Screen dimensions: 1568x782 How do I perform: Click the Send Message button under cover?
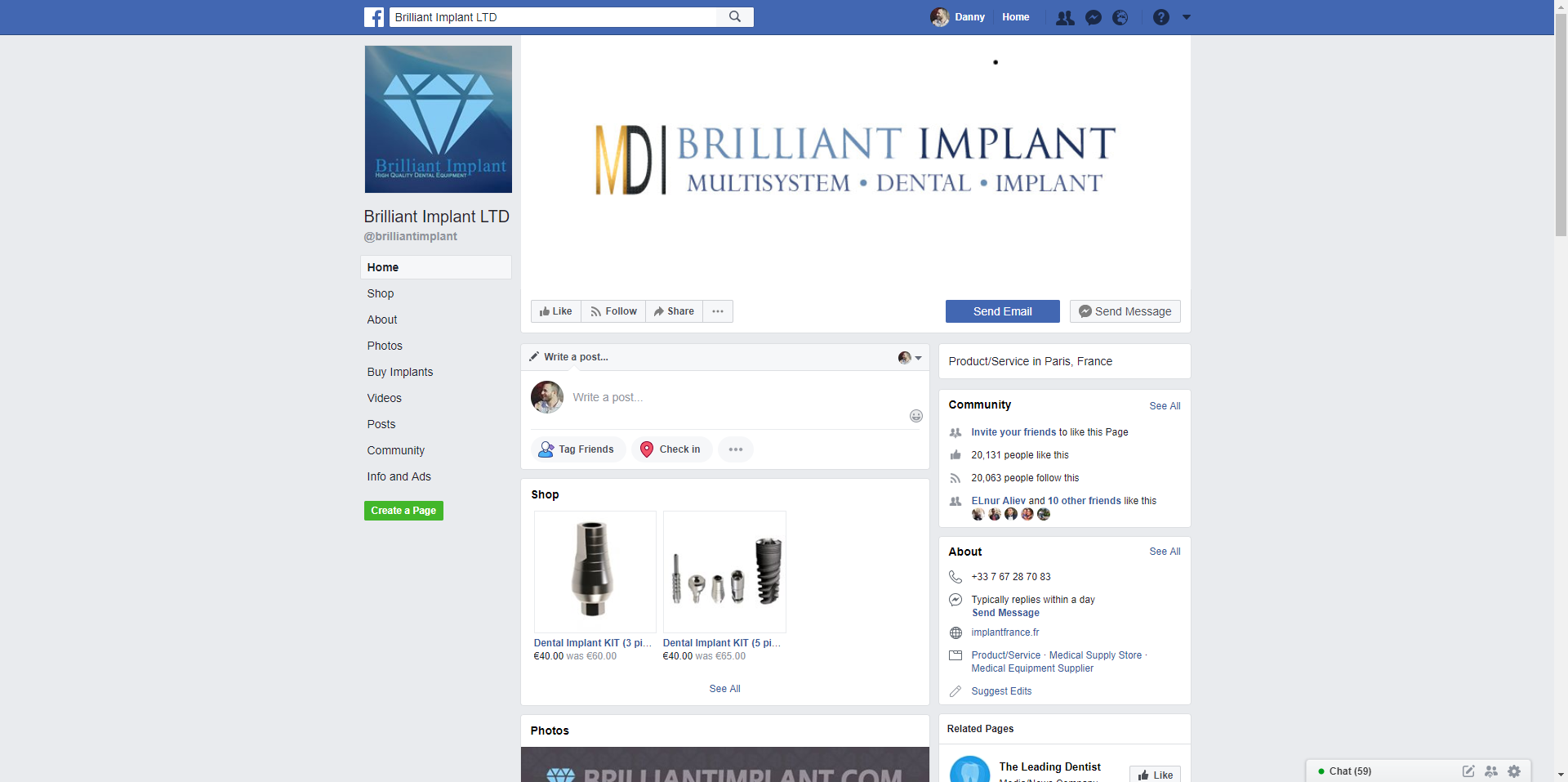coord(1125,311)
